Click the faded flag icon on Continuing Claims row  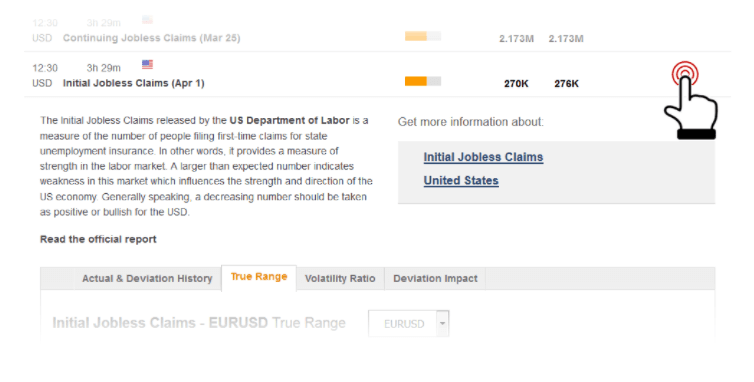[148, 20]
